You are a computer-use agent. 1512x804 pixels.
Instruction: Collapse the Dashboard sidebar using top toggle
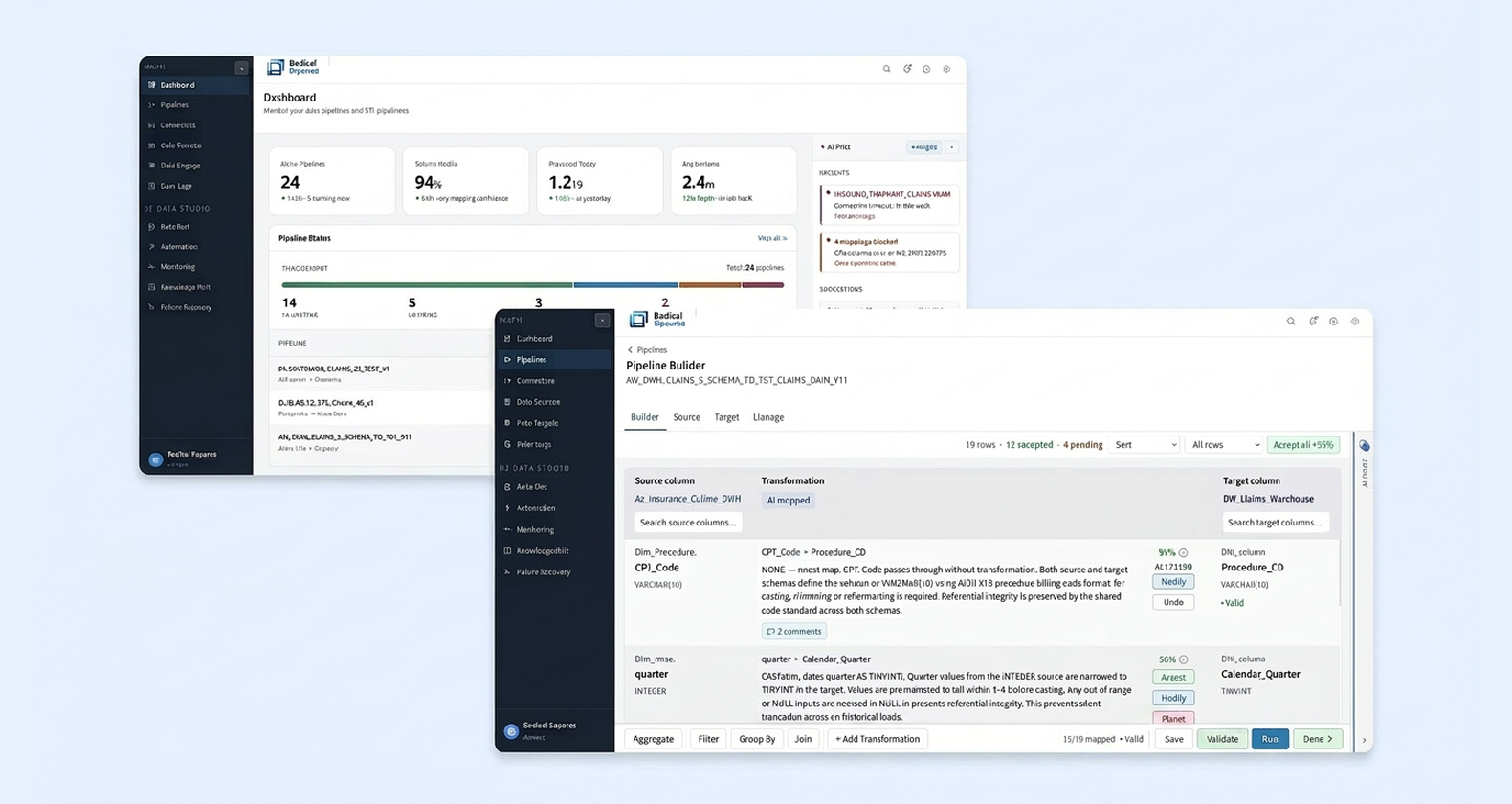coord(241,68)
